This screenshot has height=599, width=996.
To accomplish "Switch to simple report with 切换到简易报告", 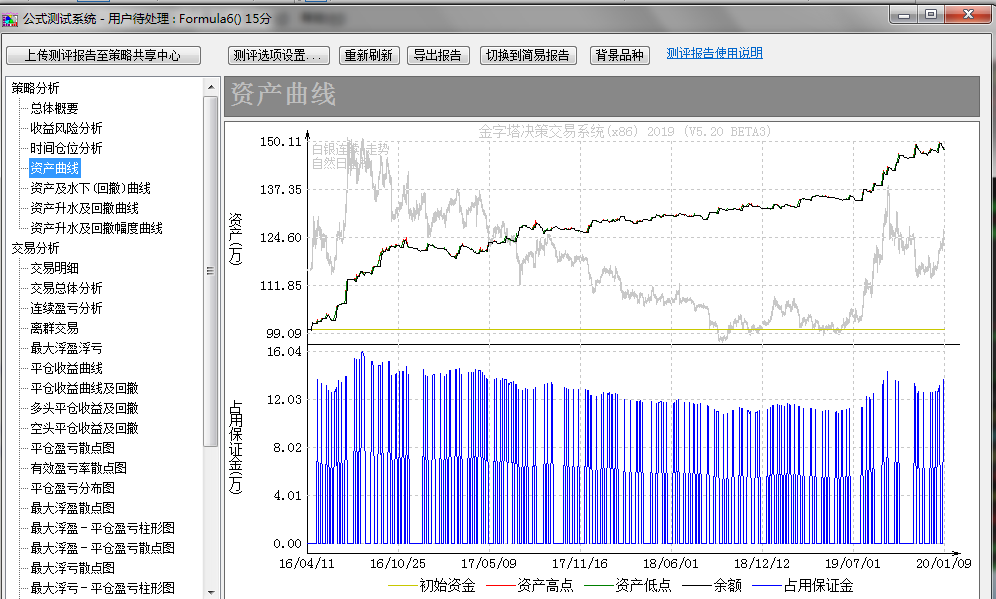I will point(528,56).
